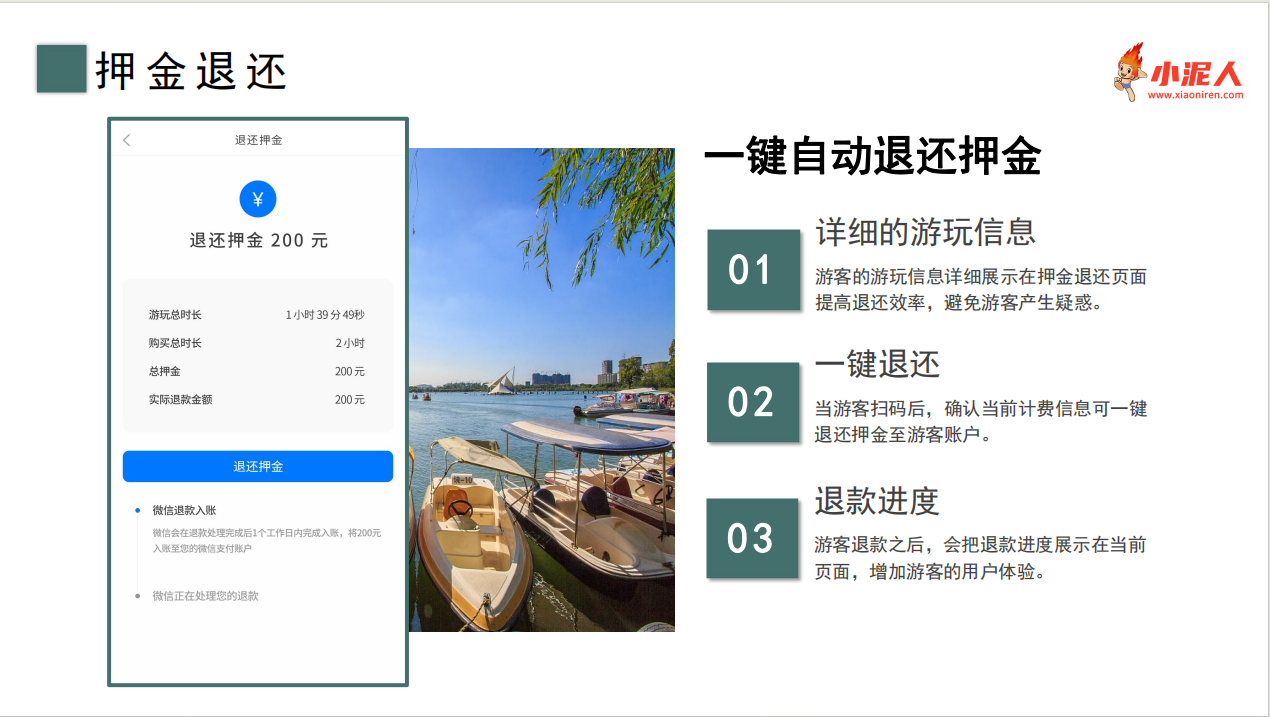1270x717 pixels.
Task: Click the blue ¥ yuan icon
Action: click(x=258, y=198)
